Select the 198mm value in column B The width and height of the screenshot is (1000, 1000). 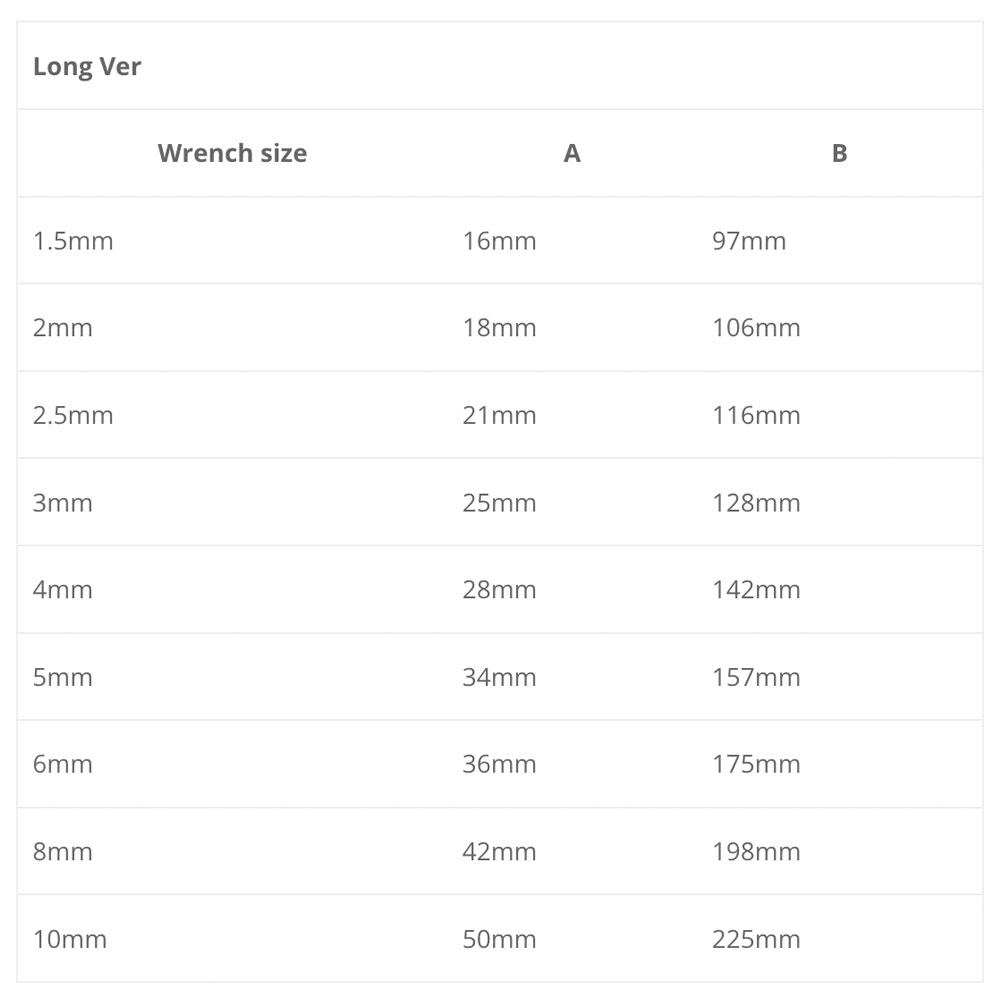[756, 852]
